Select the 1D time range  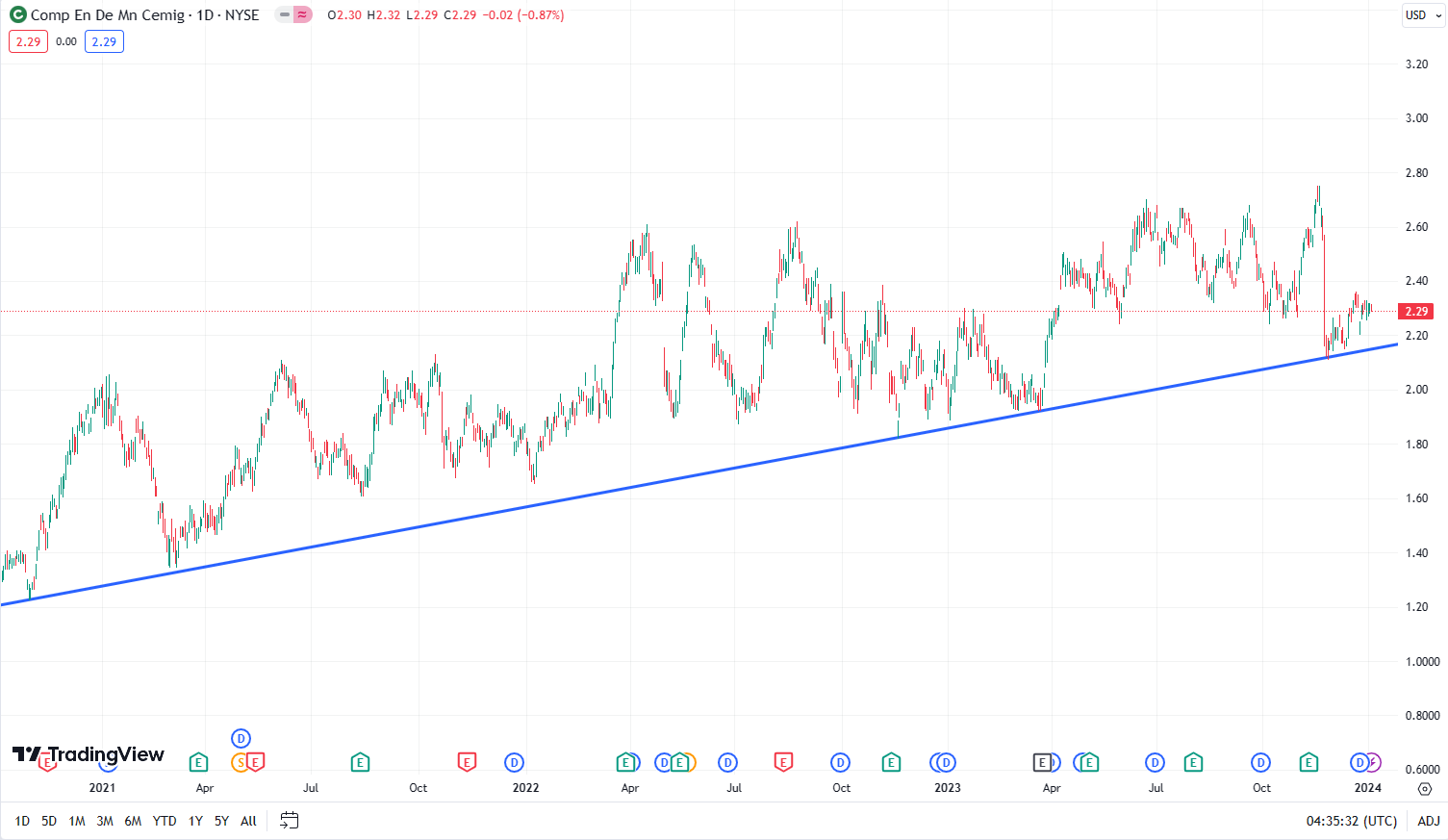pyautogui.click(x=22, y=821)
